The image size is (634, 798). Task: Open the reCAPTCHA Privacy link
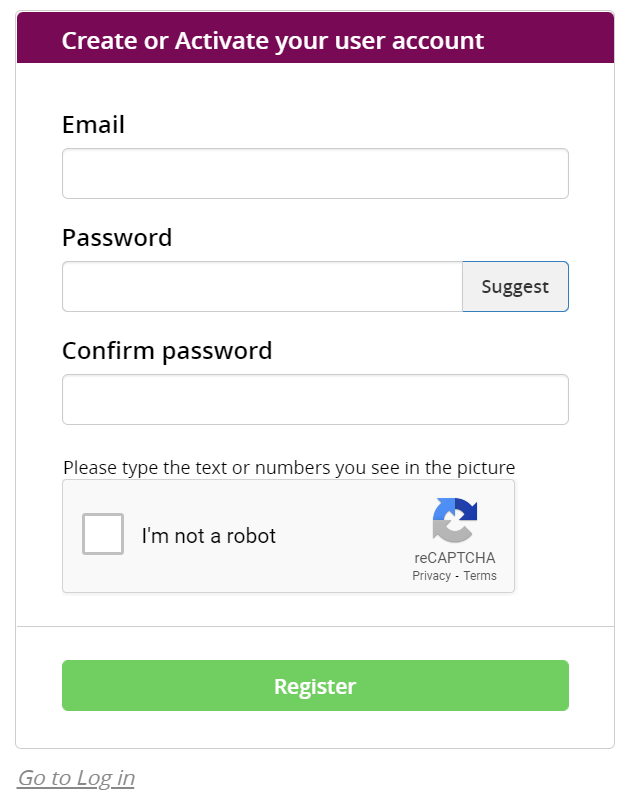click(x=431, y=576)
